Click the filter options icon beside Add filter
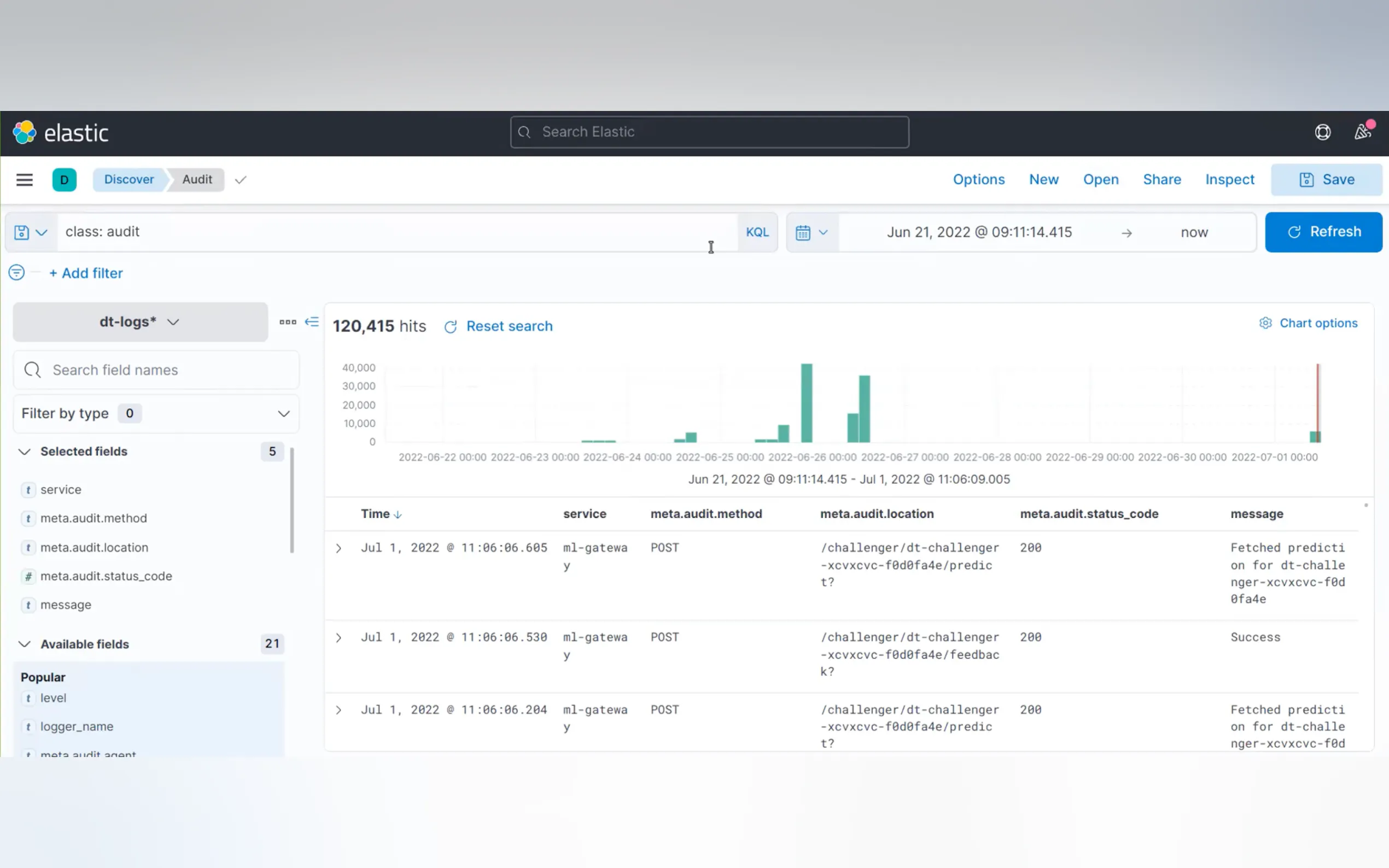 16,273
